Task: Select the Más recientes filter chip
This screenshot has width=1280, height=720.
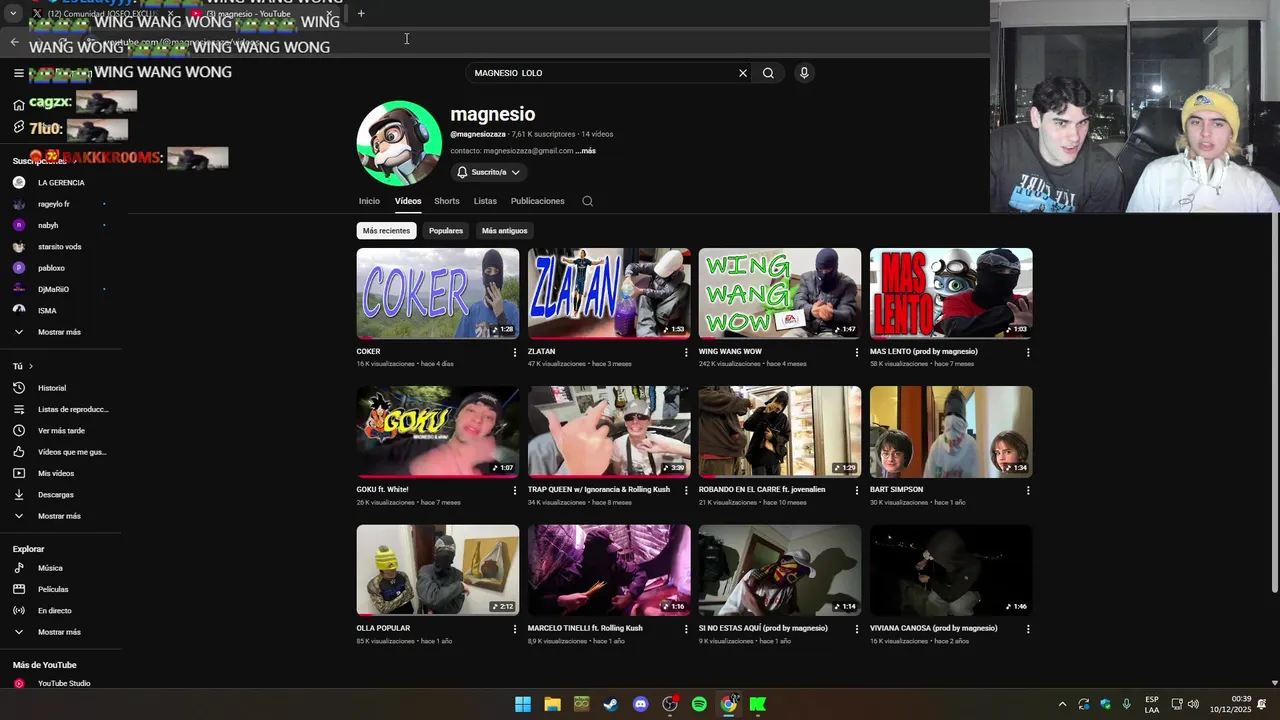Action: pyautogui.click(x=386, y=231)
